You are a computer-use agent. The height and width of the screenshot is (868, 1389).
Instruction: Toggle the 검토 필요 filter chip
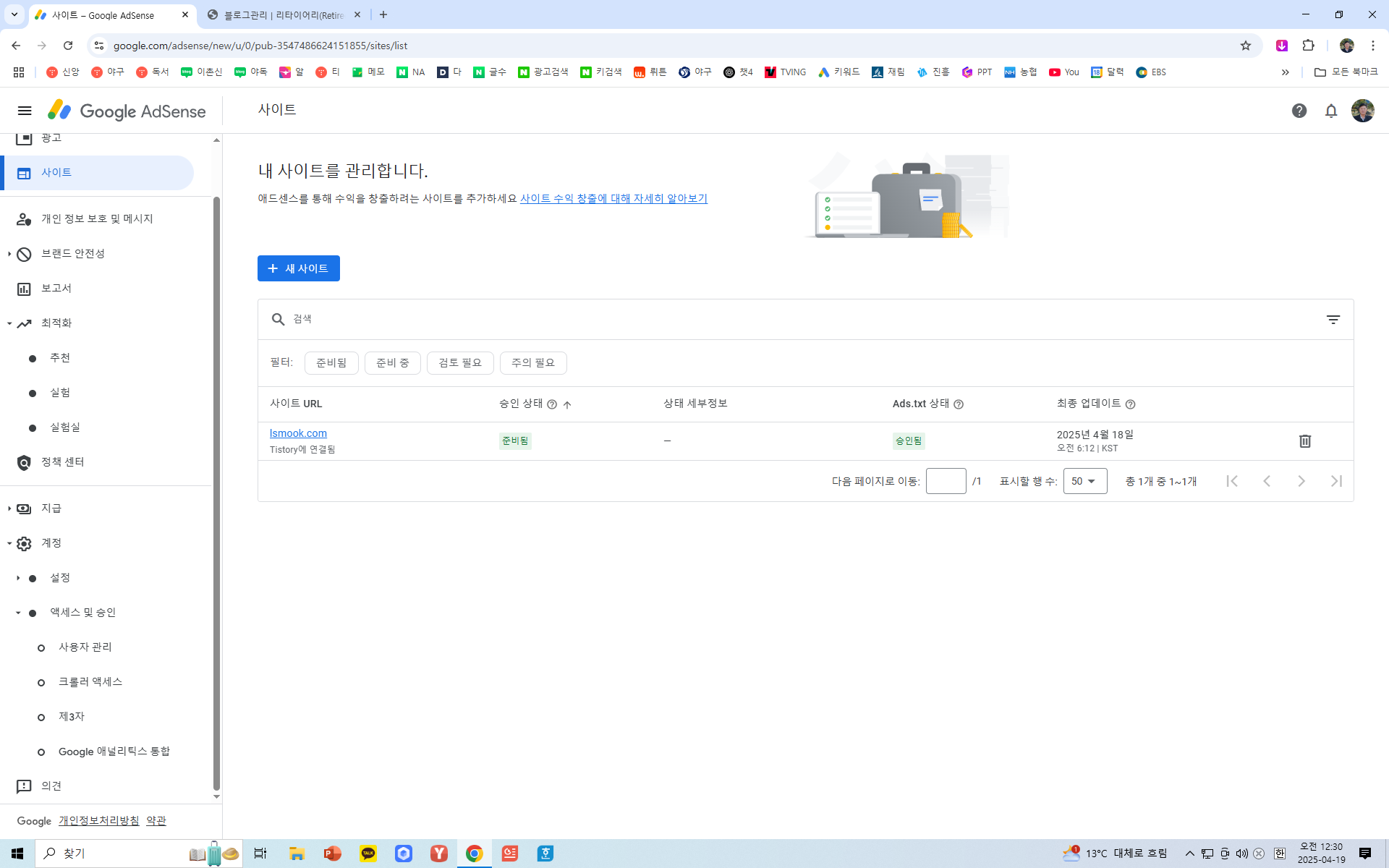point(459,363)
